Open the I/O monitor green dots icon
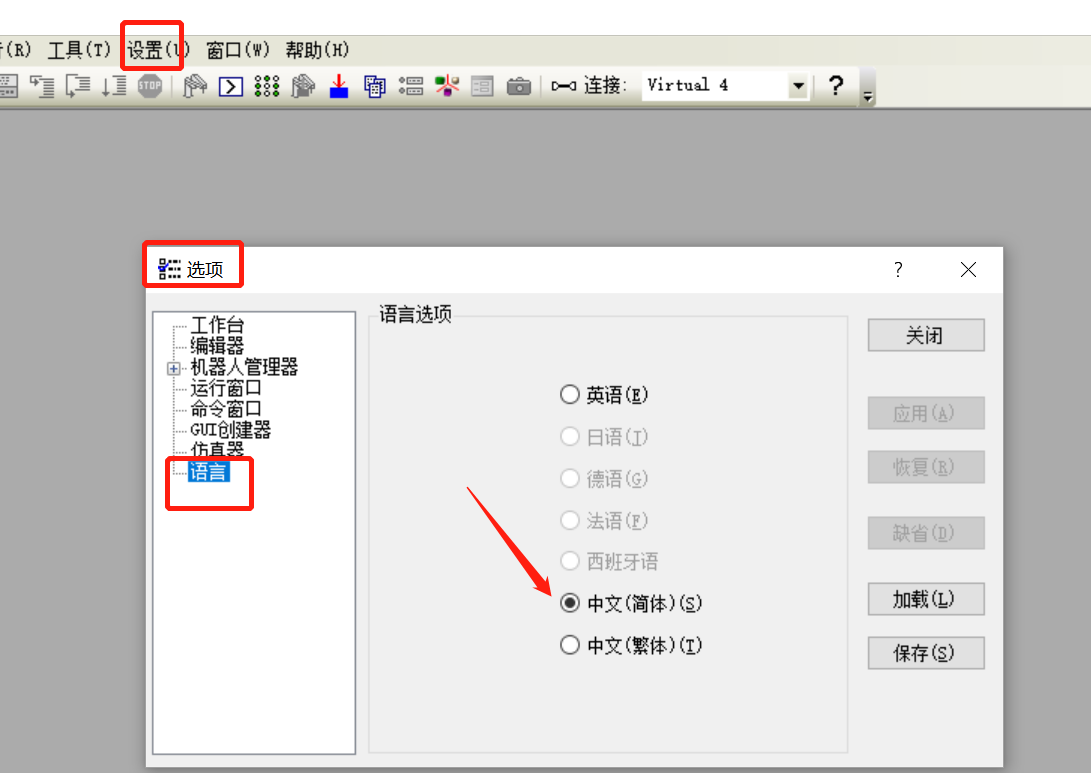This screenshot has width=1091, height=773. pyautogui.click(x=266, y=86)
